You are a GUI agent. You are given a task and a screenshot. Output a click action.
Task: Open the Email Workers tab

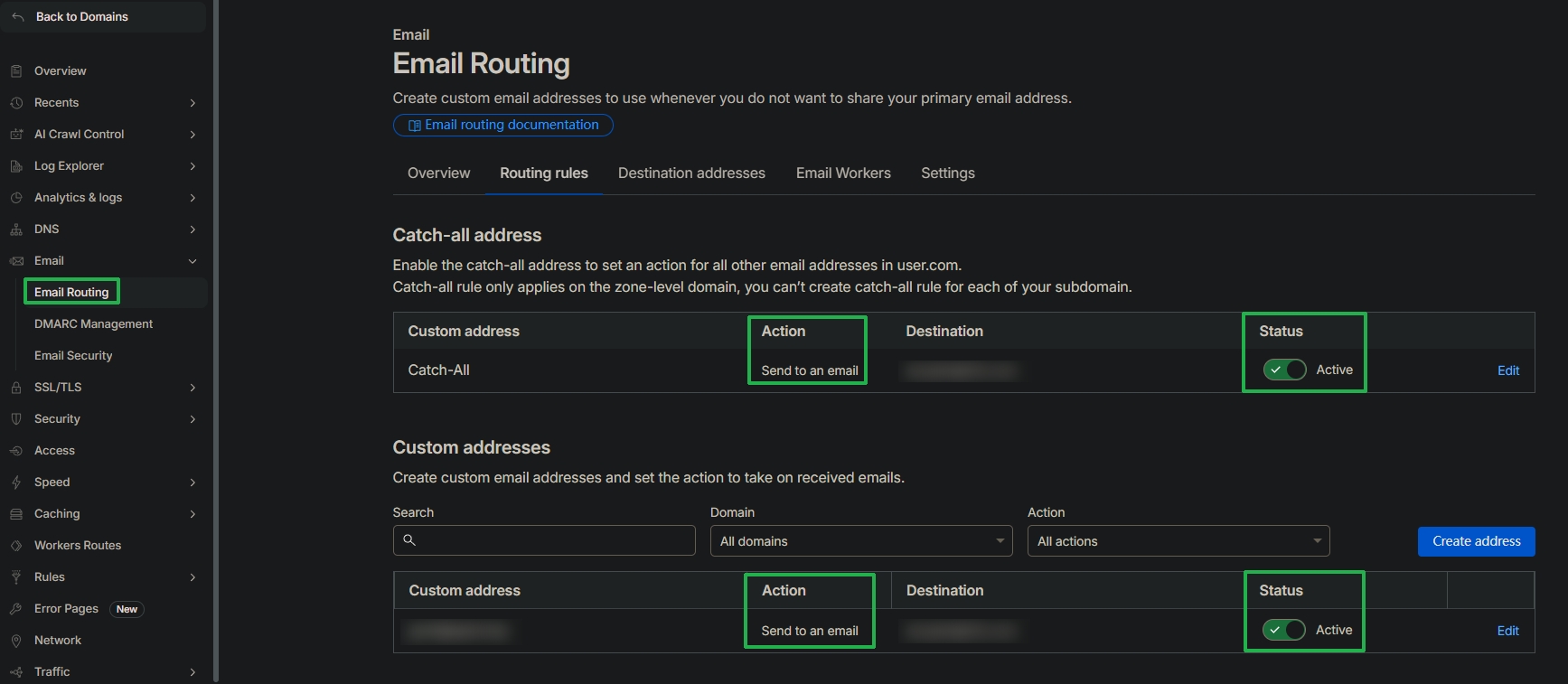843,173
